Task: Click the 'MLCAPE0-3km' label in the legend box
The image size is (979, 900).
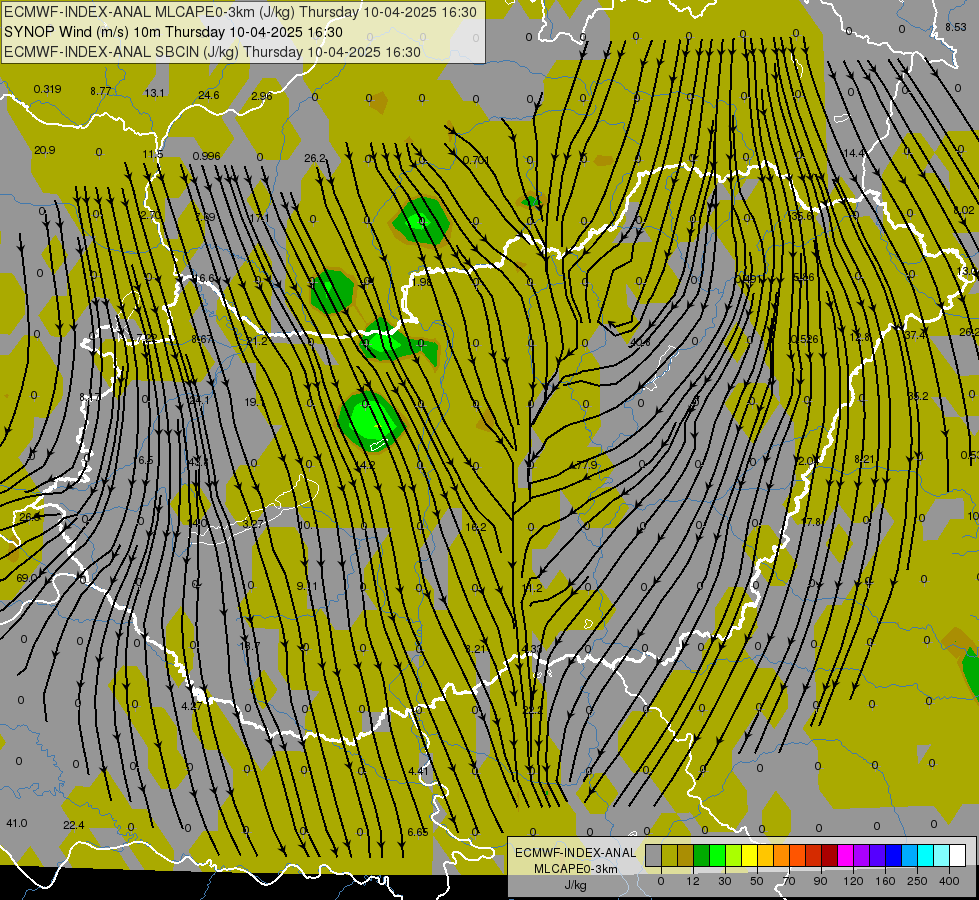Action: [x=576, y=869]
